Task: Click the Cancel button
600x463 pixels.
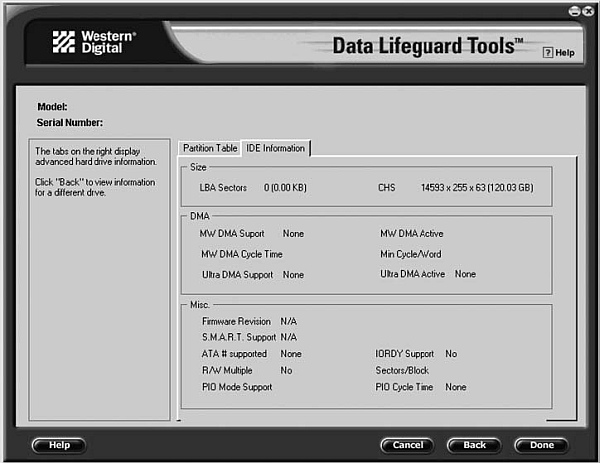Action: [x=407, y=445]
